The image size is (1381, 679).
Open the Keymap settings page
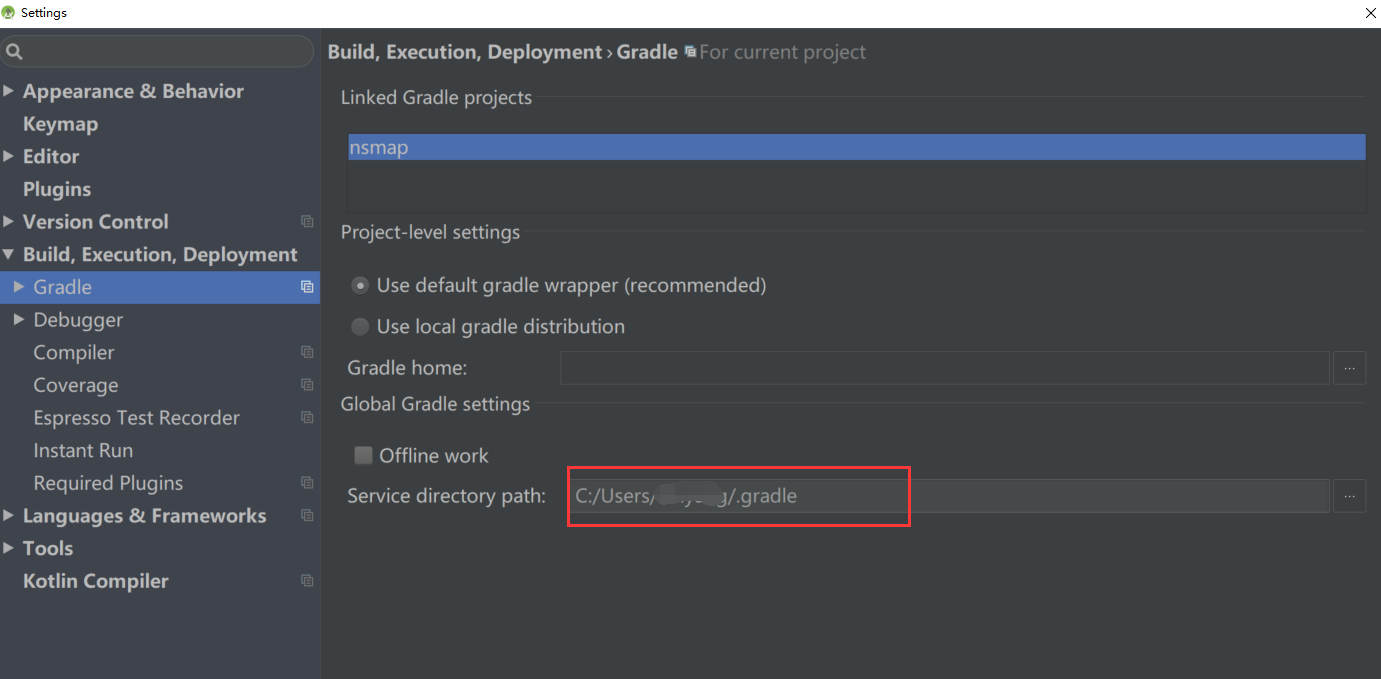60,124
